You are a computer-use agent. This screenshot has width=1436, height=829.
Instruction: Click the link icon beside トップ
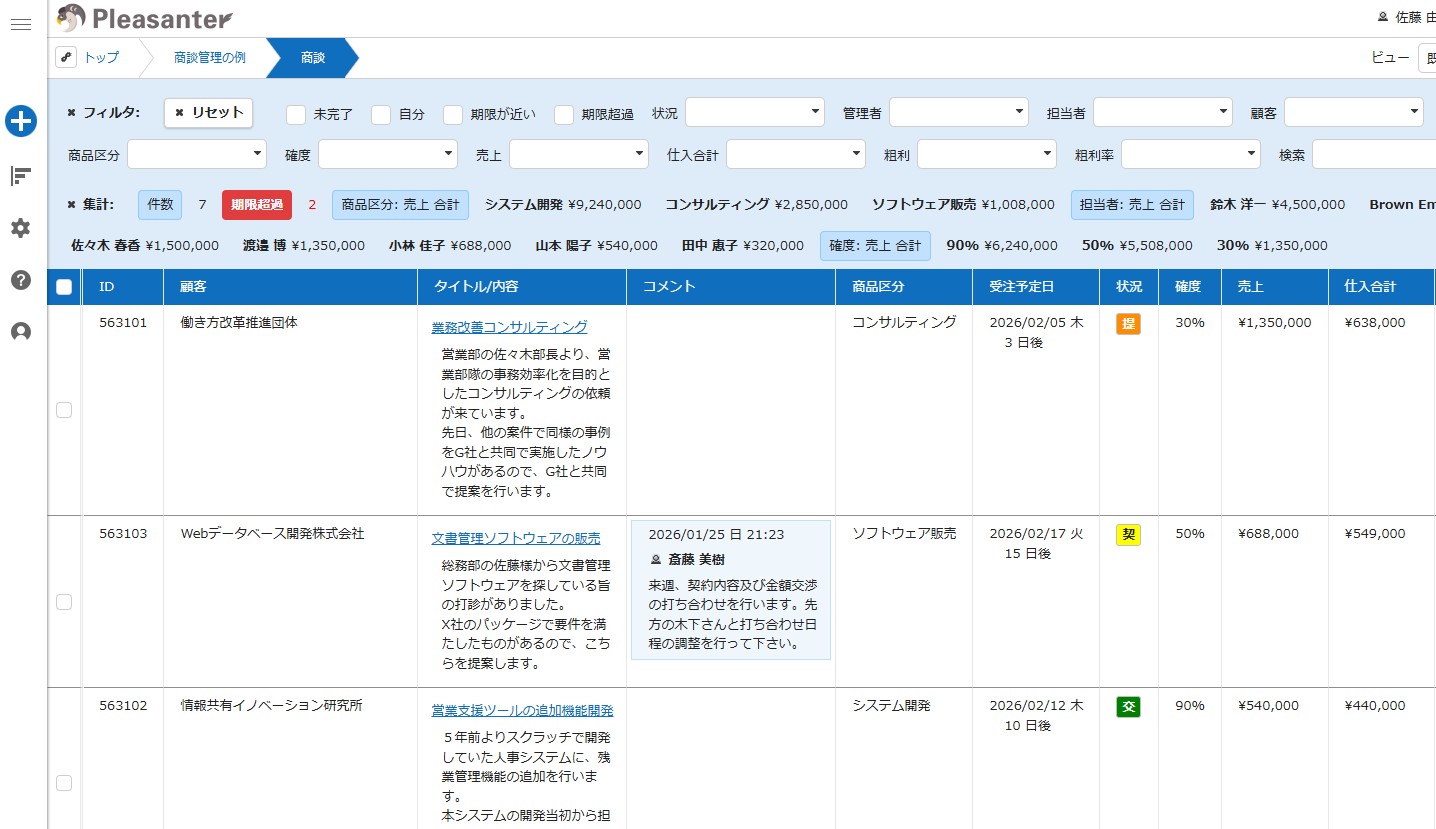[x=66, y=58]
